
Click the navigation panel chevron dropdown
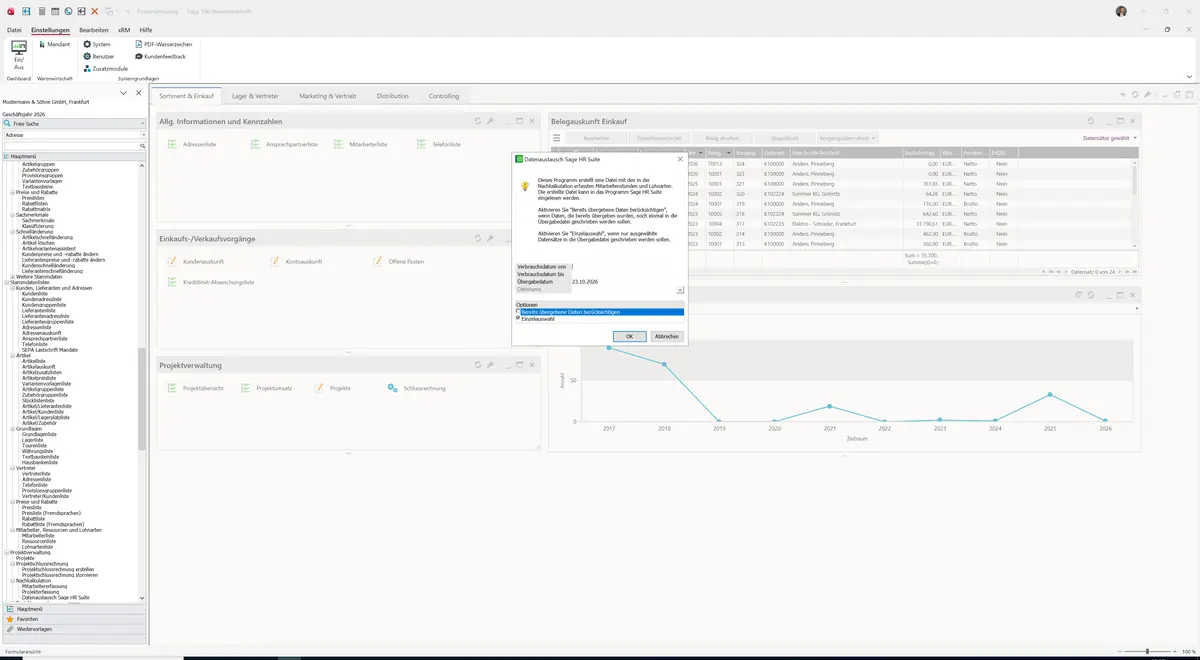[x=123, y=93]
